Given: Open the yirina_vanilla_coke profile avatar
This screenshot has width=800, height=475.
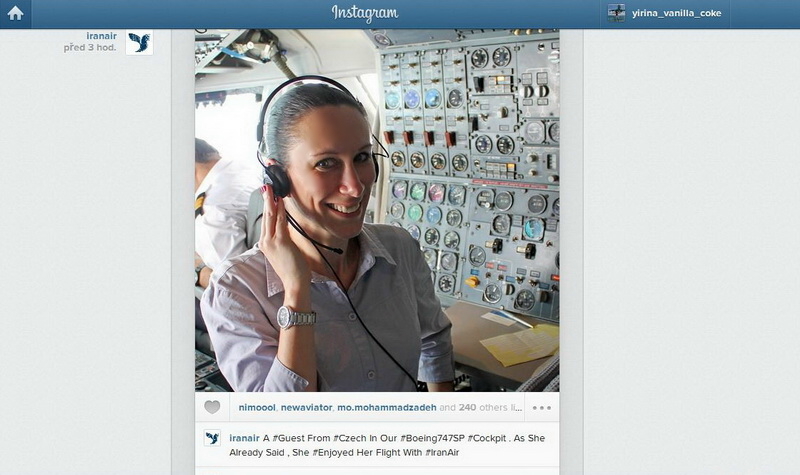Looking at the screenshot, I should 616,13.
